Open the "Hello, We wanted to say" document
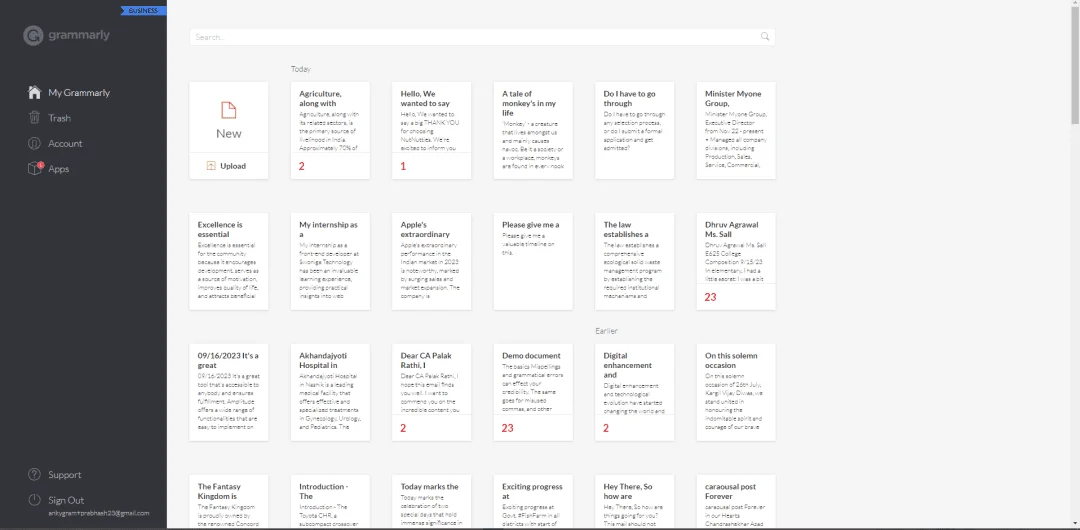 [x=432, y=130]
